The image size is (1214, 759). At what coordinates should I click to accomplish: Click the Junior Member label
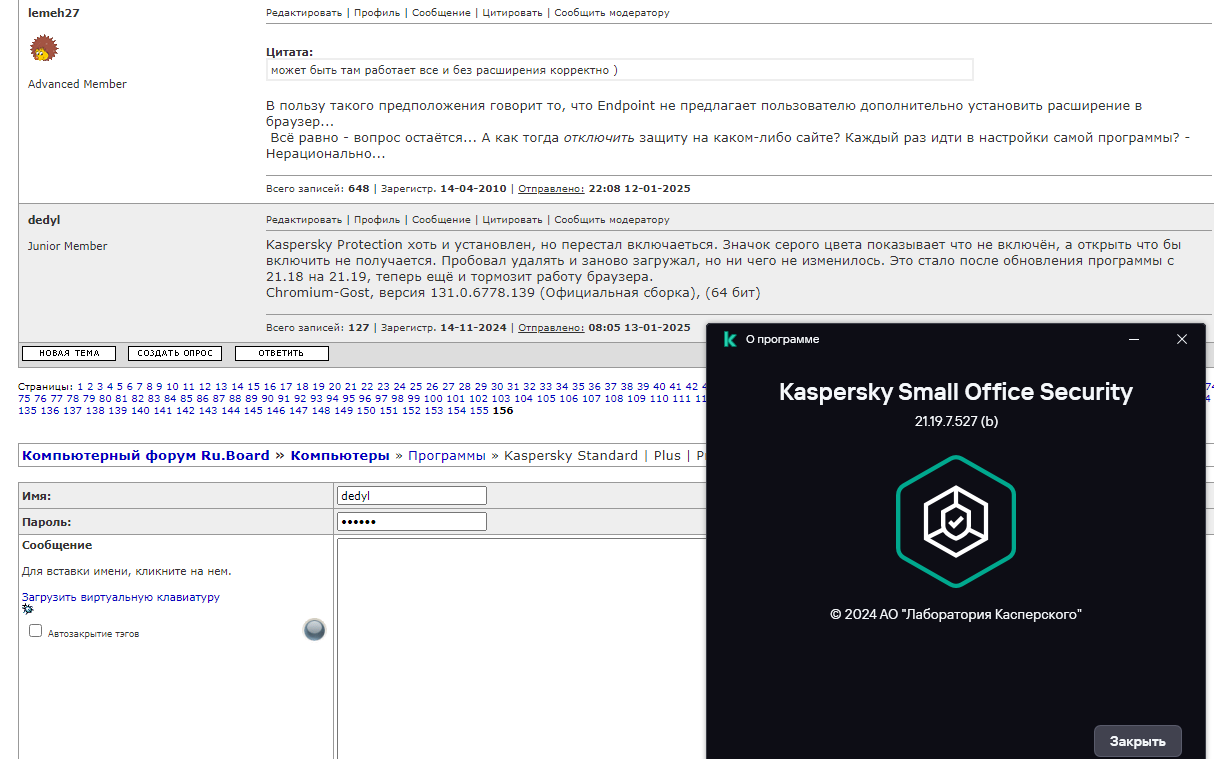67,246
